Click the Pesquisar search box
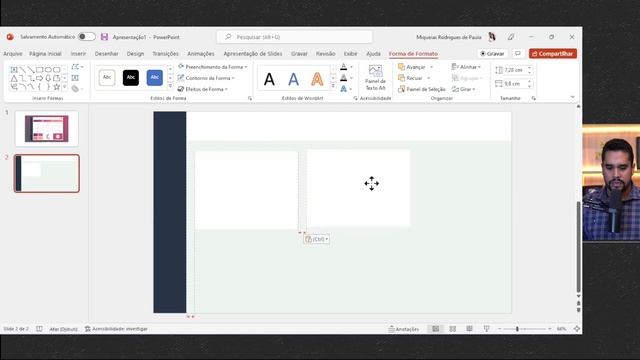 (294, 37)
